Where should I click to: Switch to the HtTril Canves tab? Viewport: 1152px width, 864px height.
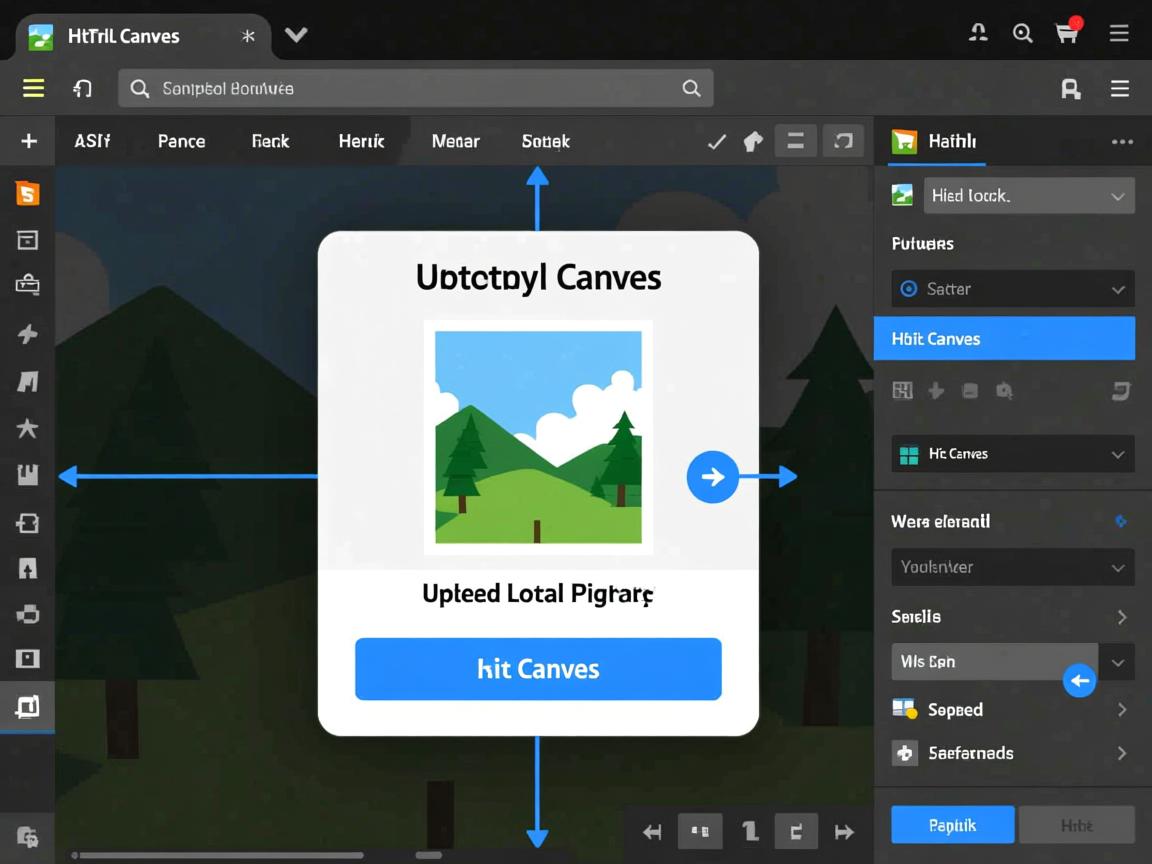click(124, 36)
